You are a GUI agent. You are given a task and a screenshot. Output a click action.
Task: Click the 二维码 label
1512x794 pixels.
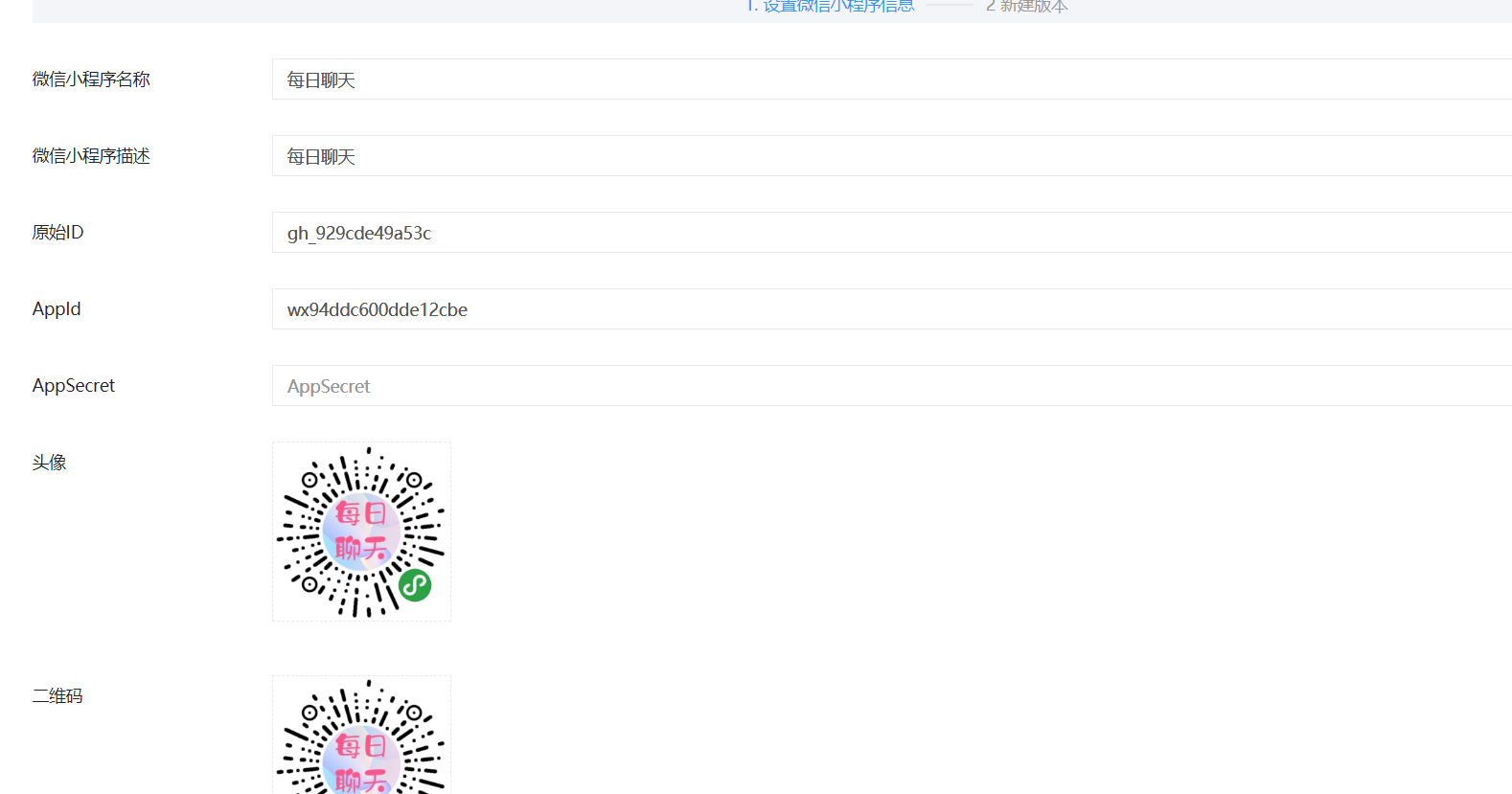click(57, 696)
